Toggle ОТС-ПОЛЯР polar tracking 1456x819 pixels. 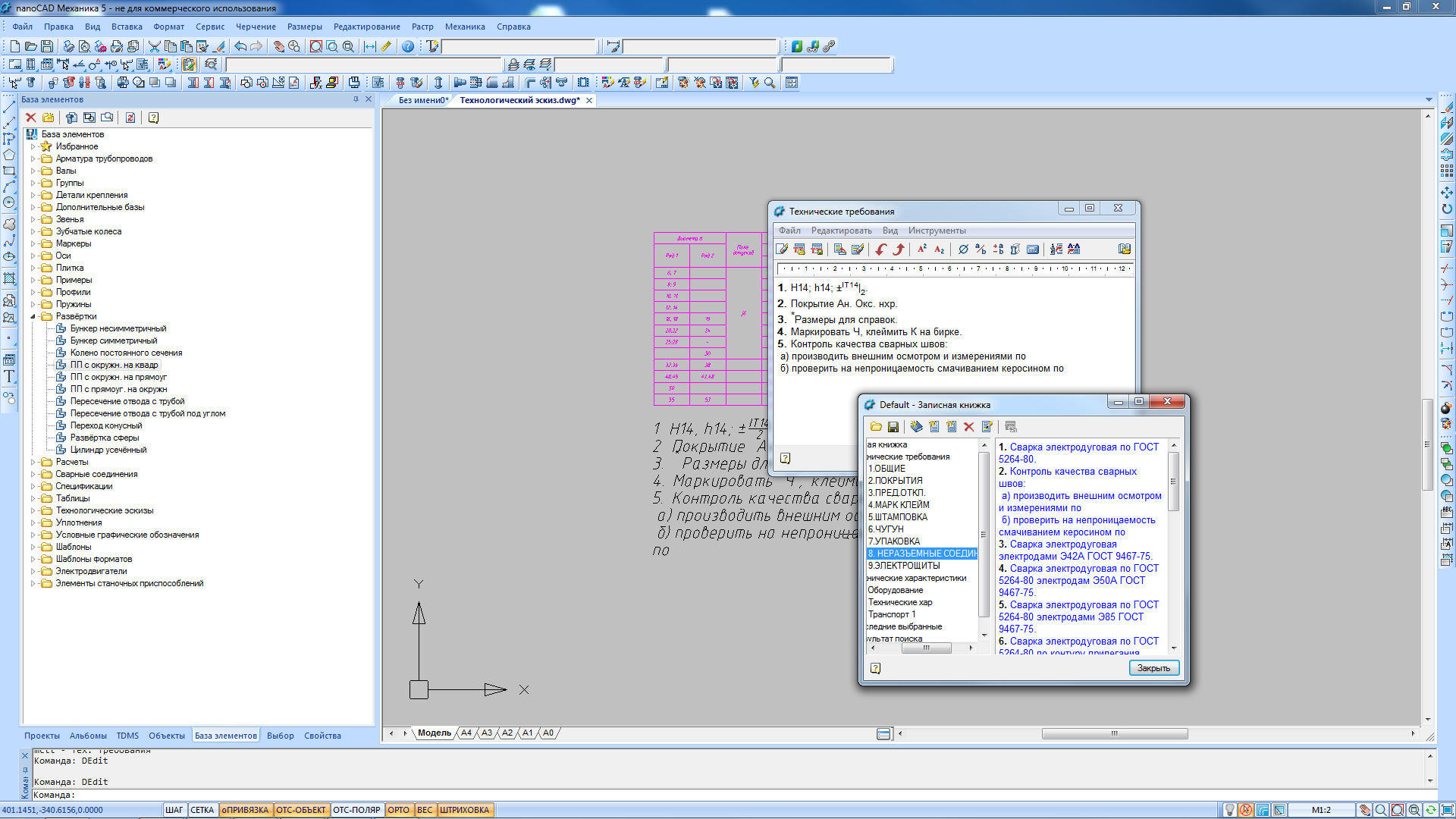[x=357, y=810]
